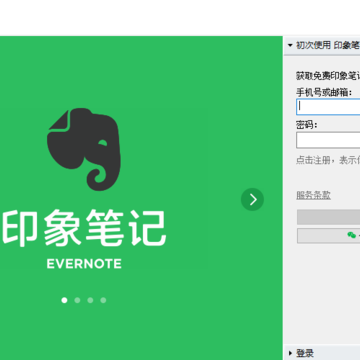Screen dimensions: 360x360
Task: Focus the 手机号或邮箱 input field
Action: pyautogui.click(x=328, y=107)
